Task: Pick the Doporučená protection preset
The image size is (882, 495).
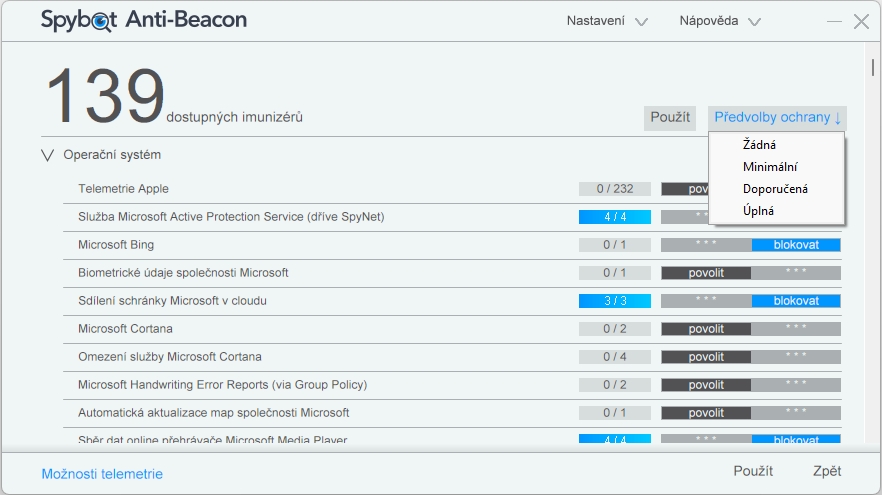Action: click(775, 189)
